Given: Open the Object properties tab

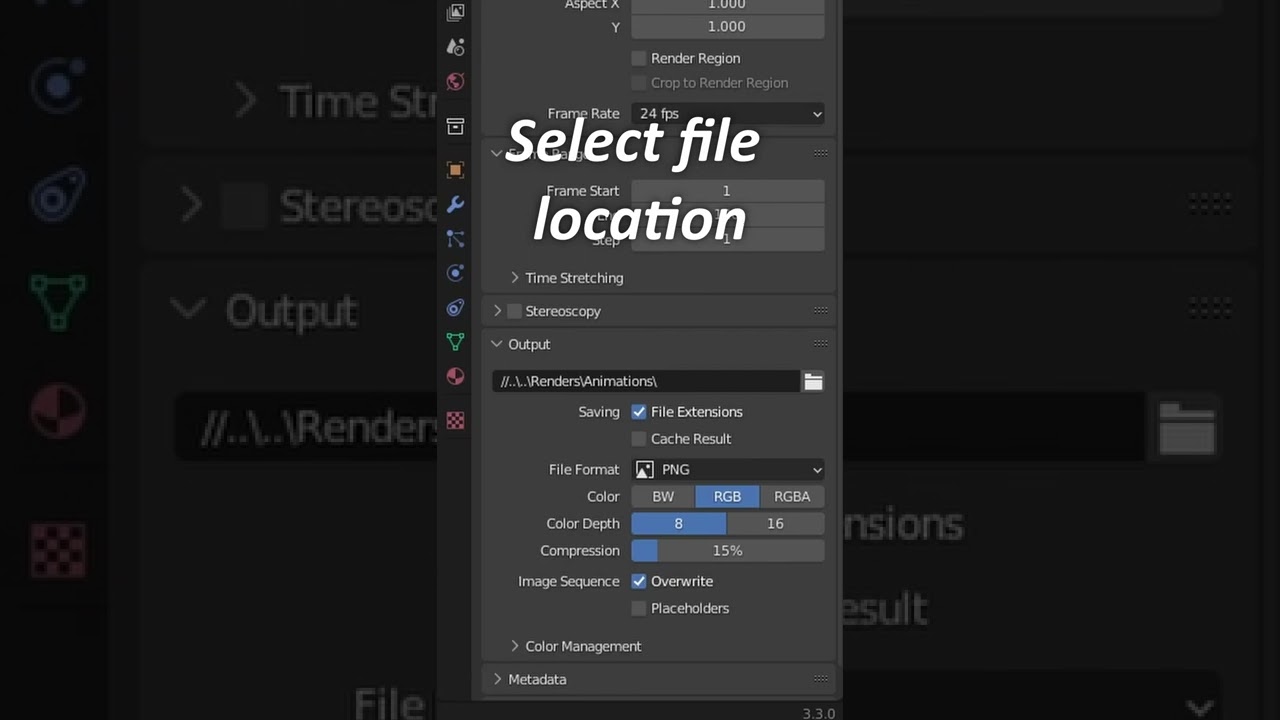Looking at the screenshot, I should [455, 170].
